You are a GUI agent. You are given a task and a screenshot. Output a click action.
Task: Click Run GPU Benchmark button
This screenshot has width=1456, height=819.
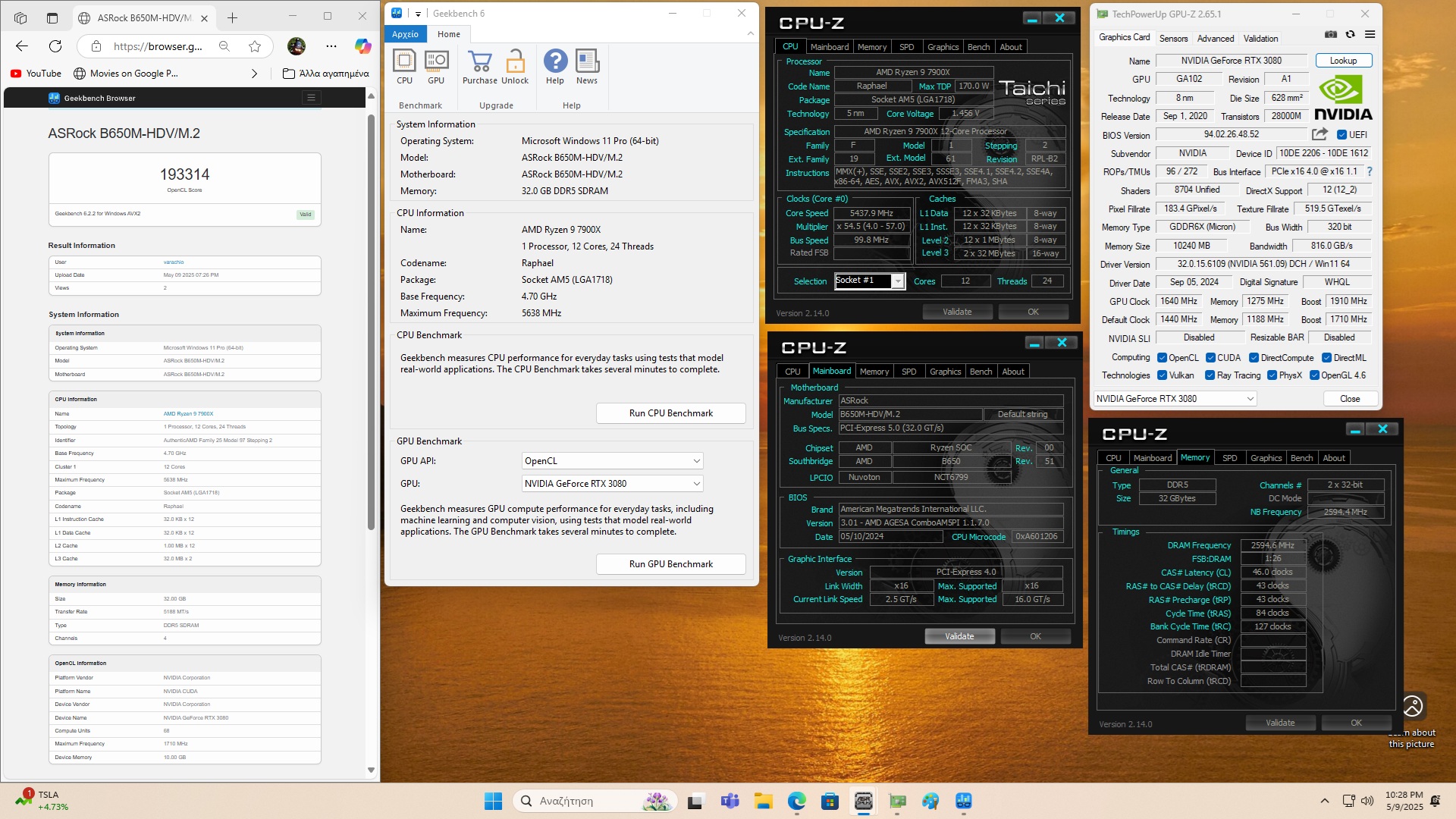pos(670,564)
